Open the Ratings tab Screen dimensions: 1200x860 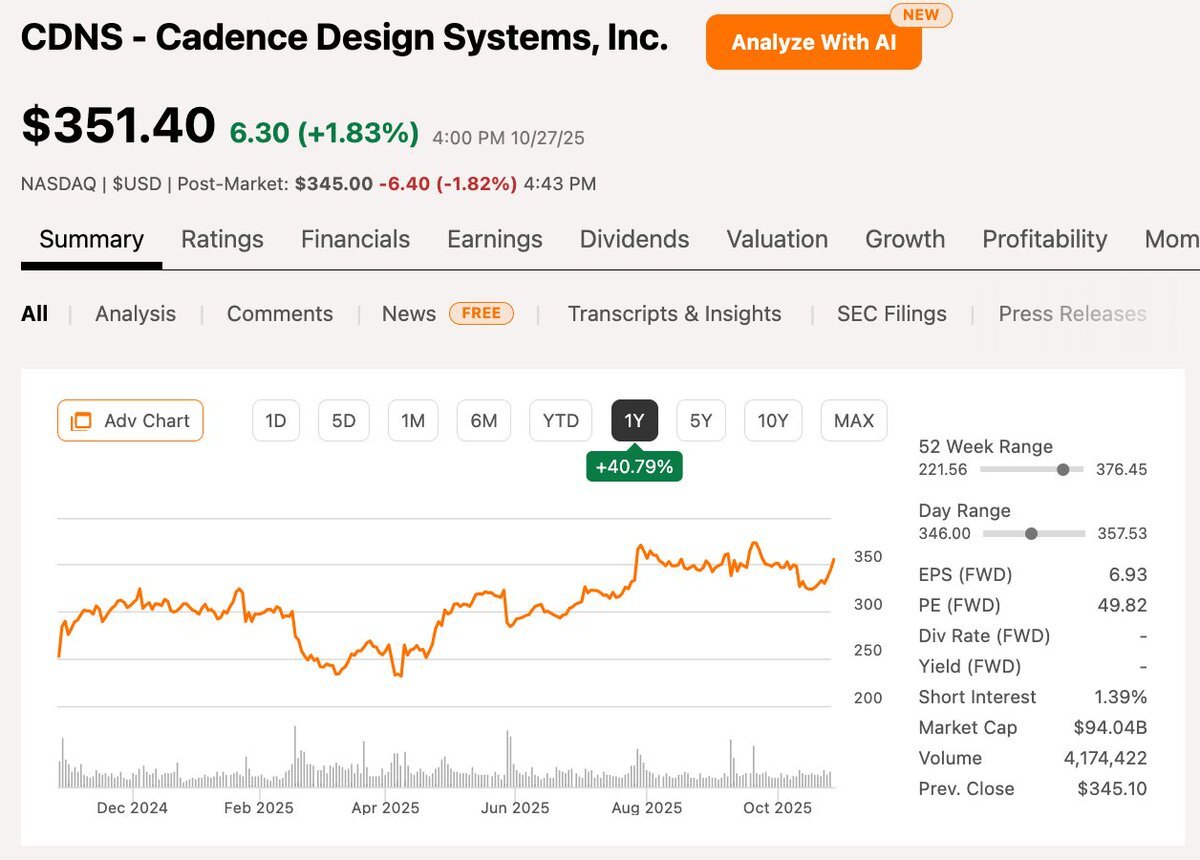[222, 239]
